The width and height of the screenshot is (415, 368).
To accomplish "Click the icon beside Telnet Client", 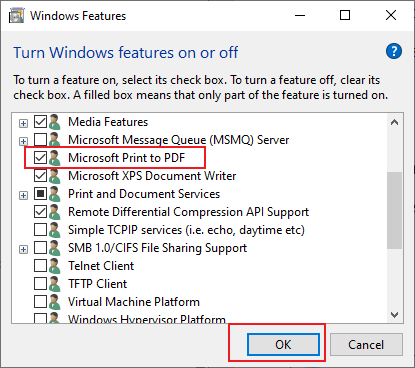I will 54,266.
